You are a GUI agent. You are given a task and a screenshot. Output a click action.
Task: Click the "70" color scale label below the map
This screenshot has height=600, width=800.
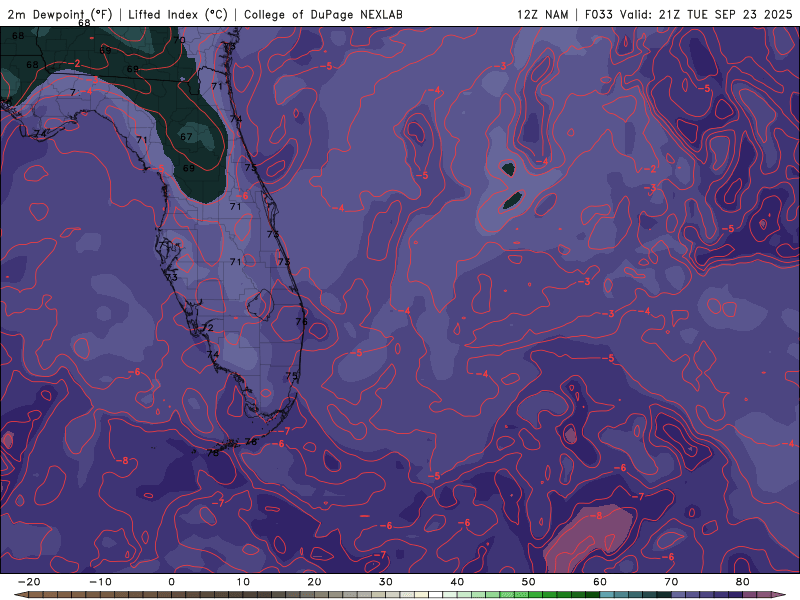click(671, 582)
